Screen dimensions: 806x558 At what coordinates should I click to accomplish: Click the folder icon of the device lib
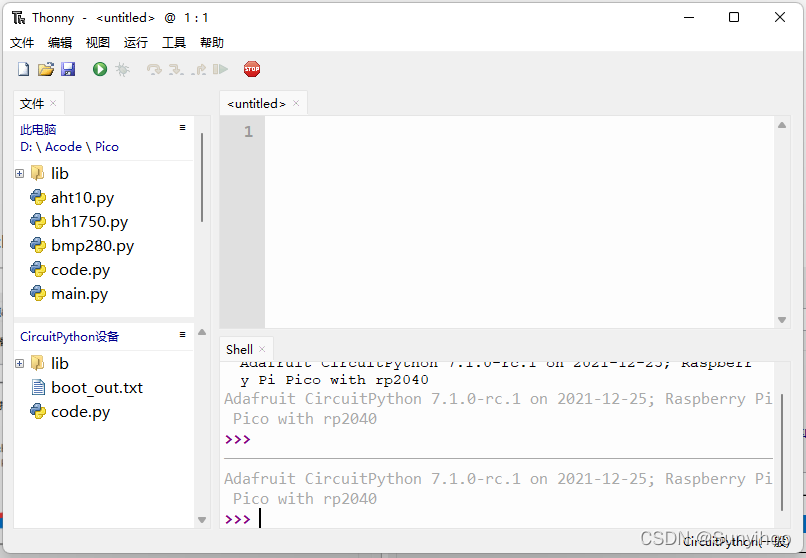[x=38, y=363]
